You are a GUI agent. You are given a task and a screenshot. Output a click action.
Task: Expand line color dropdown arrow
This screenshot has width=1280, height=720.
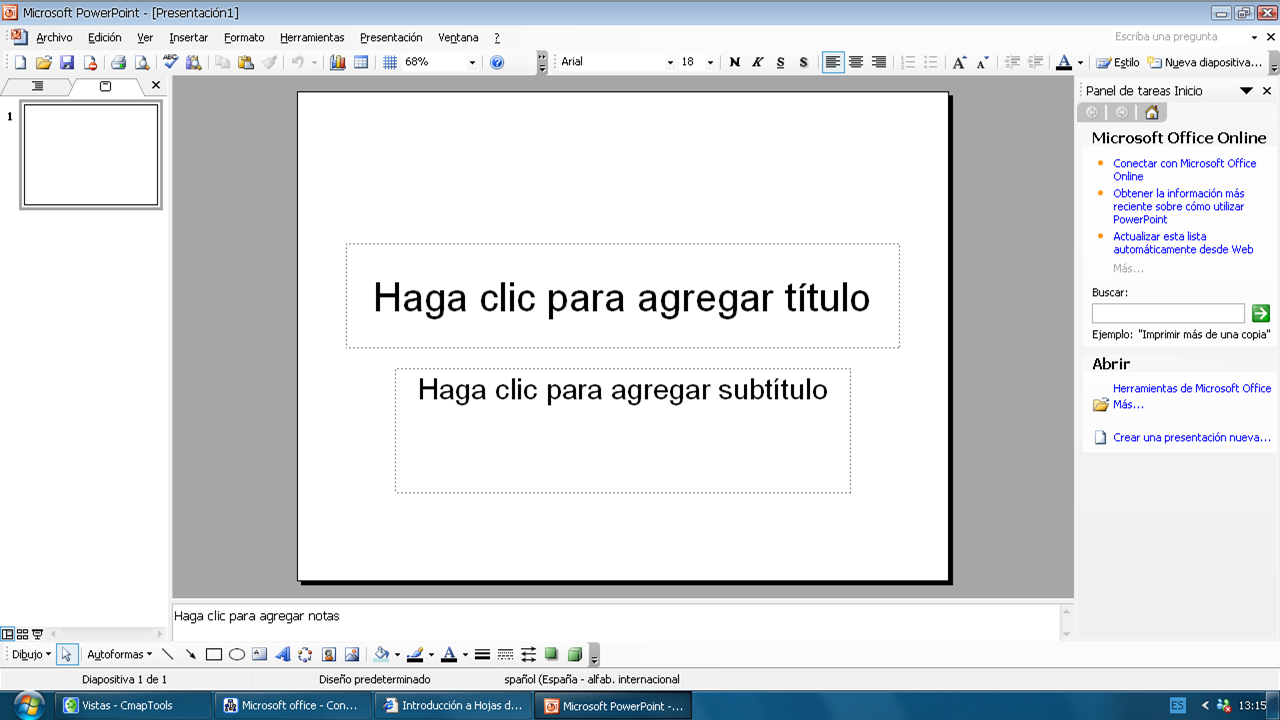431,655
